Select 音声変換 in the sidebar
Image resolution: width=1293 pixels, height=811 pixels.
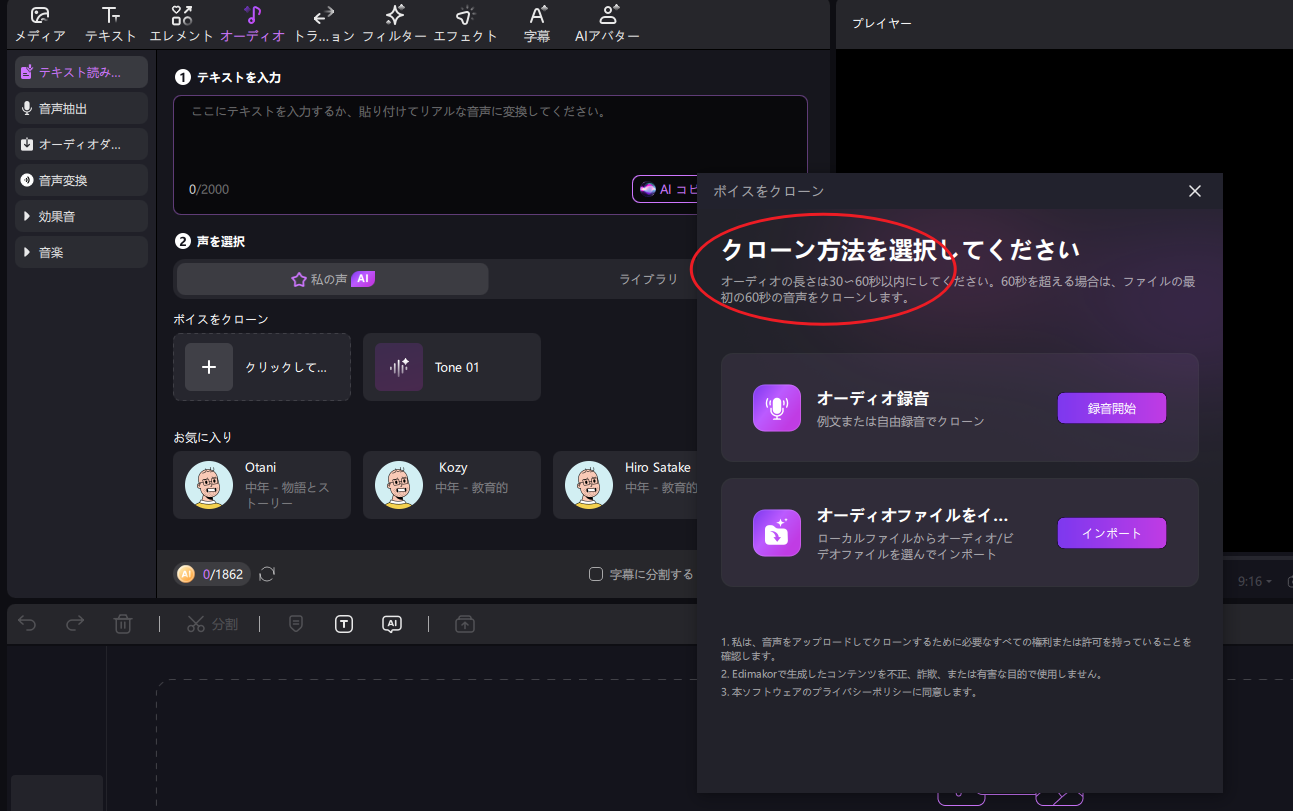pos(81,180)
